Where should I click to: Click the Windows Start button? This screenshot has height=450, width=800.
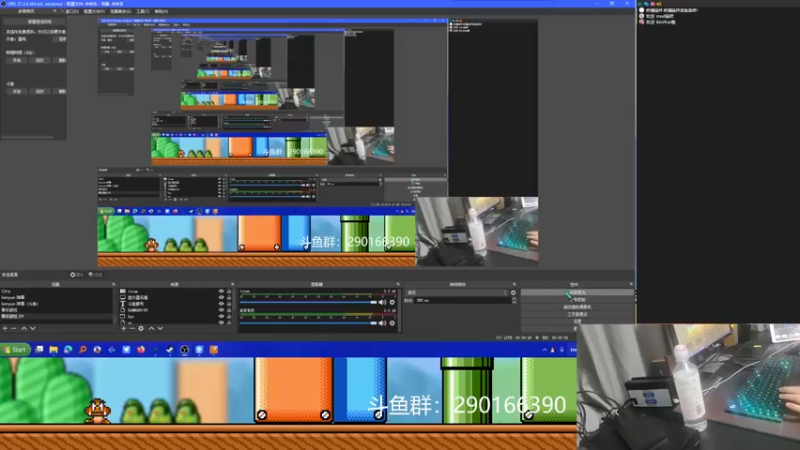[15, 349]
